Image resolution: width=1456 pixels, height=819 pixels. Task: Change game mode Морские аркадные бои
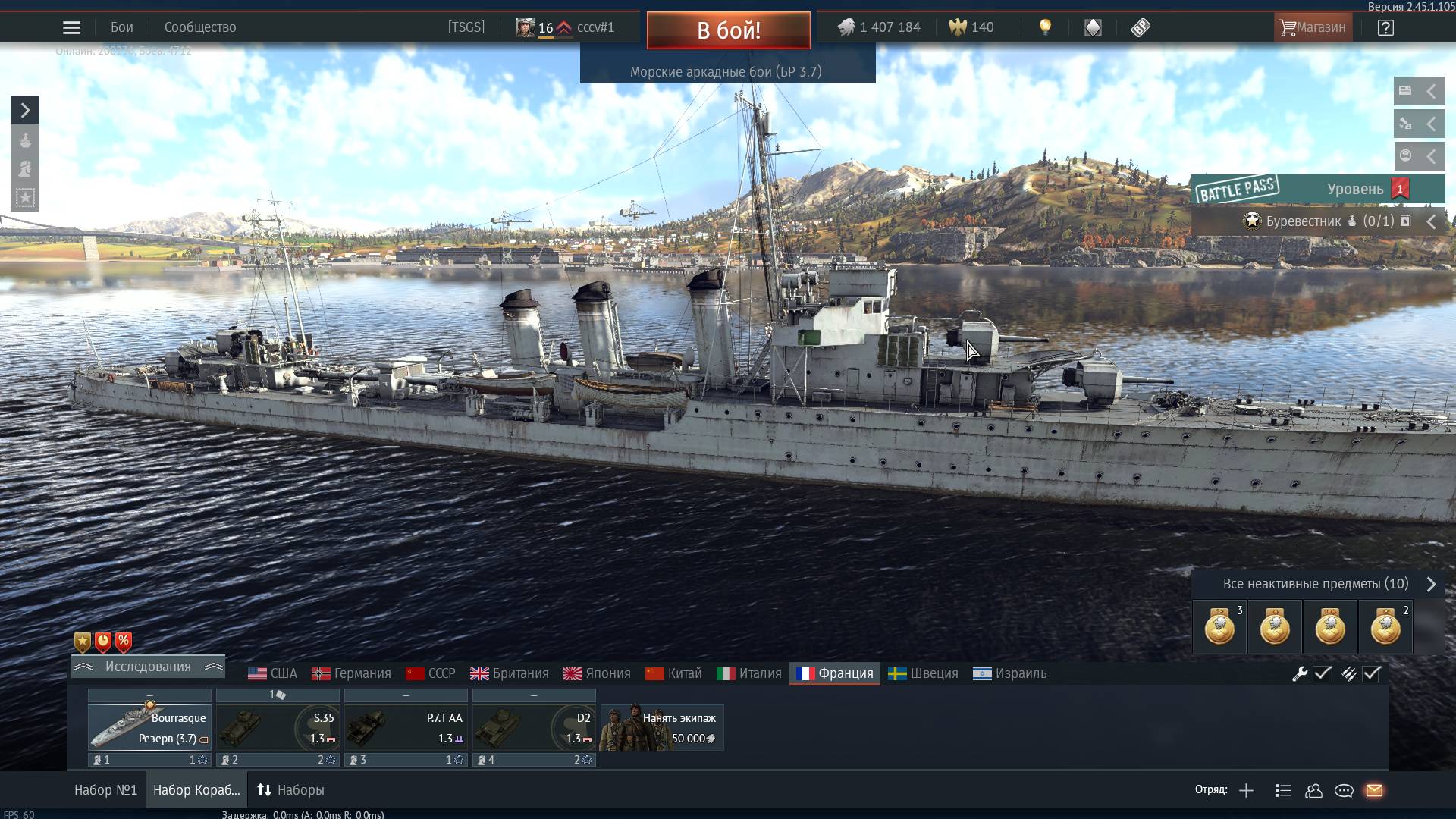click(x=726, y=71)
